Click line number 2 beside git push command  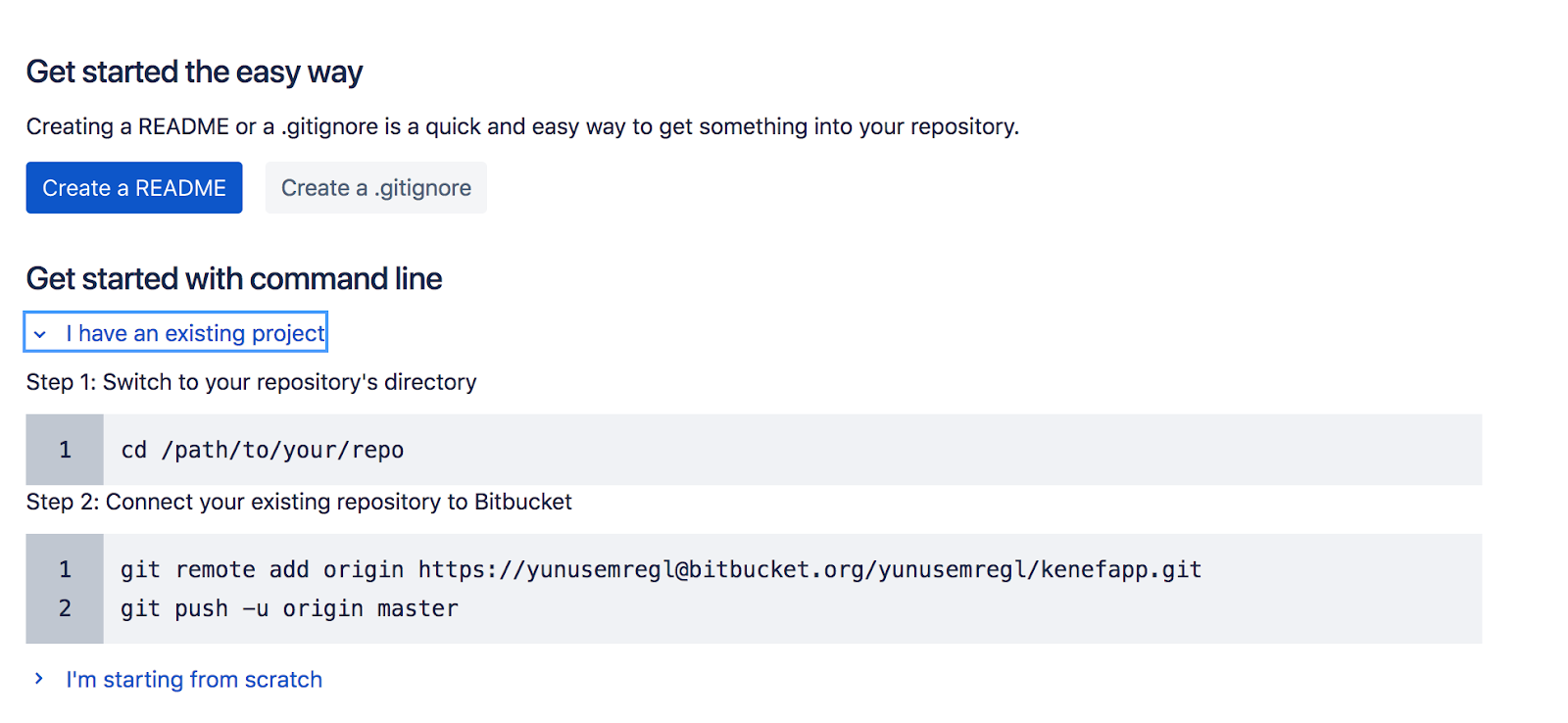65,609
